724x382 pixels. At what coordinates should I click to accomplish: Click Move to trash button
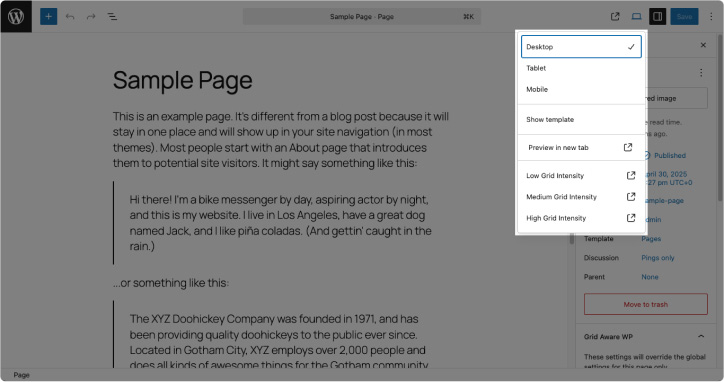(x=646, y=304)
